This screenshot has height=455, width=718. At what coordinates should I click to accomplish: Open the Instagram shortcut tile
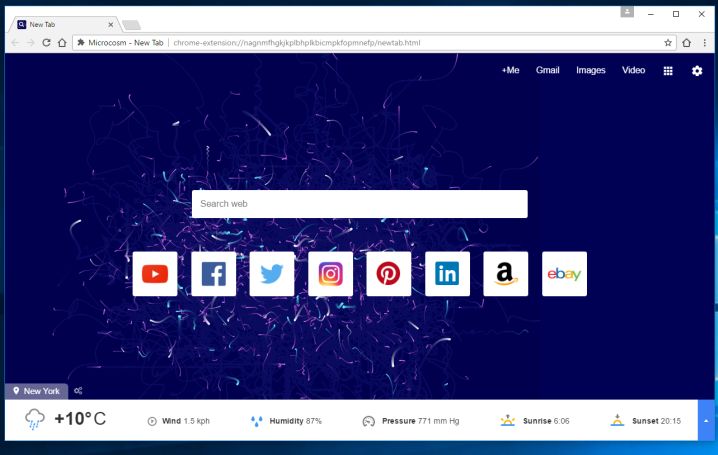(x=331, y=274)
